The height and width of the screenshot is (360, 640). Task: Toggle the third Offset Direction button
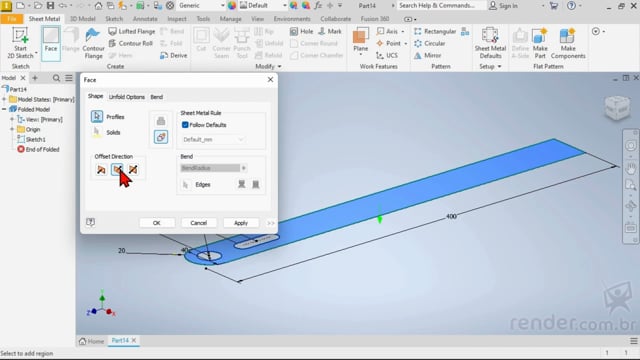coord(133,169)
